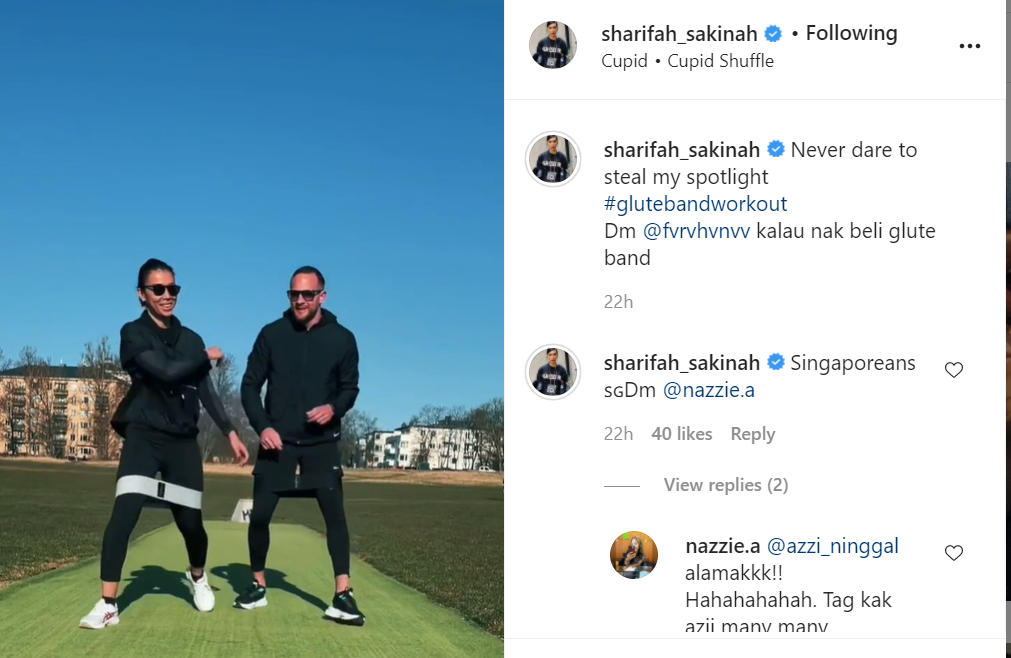Open sharifah_sakinah's profile picture in the header

point(553,44)
